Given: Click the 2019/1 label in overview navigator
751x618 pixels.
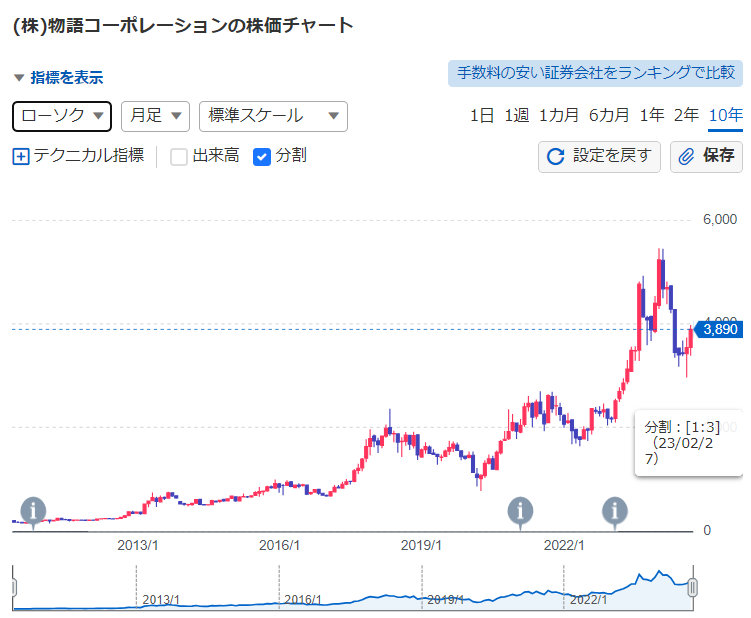Looking at the screenshot, I should point(445,599).
